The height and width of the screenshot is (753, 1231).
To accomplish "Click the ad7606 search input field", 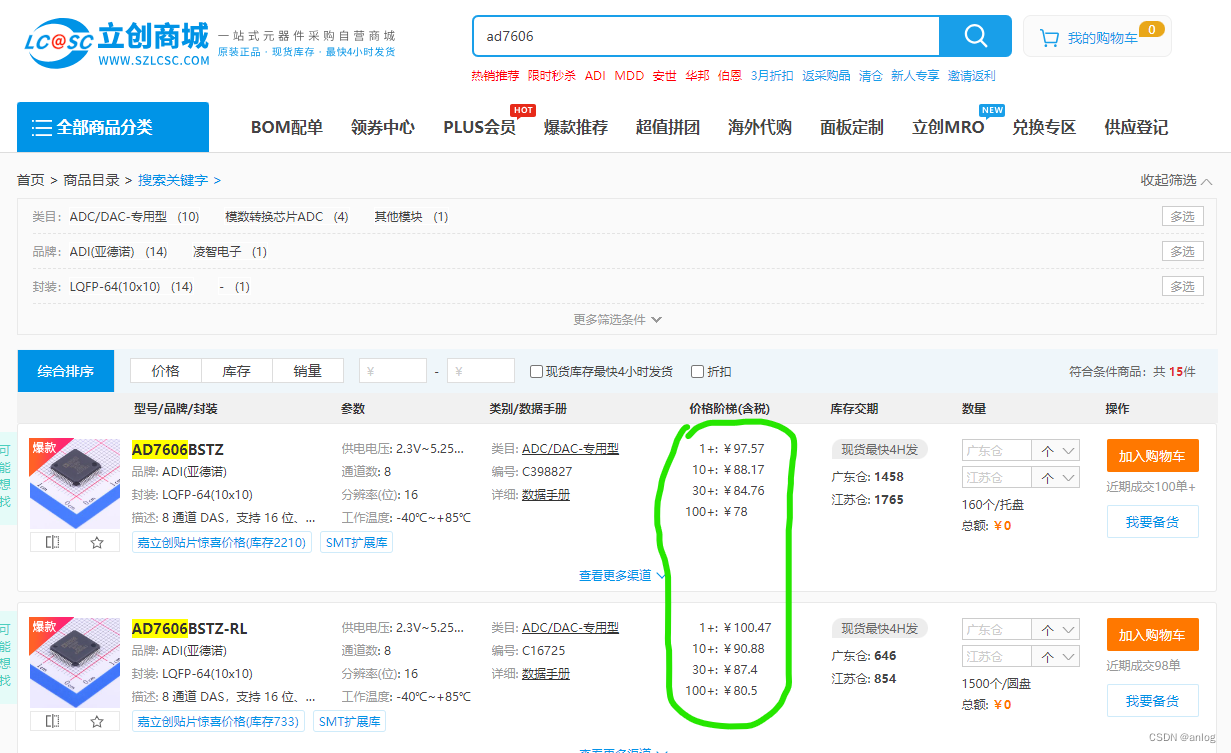I will pos(706,36).
